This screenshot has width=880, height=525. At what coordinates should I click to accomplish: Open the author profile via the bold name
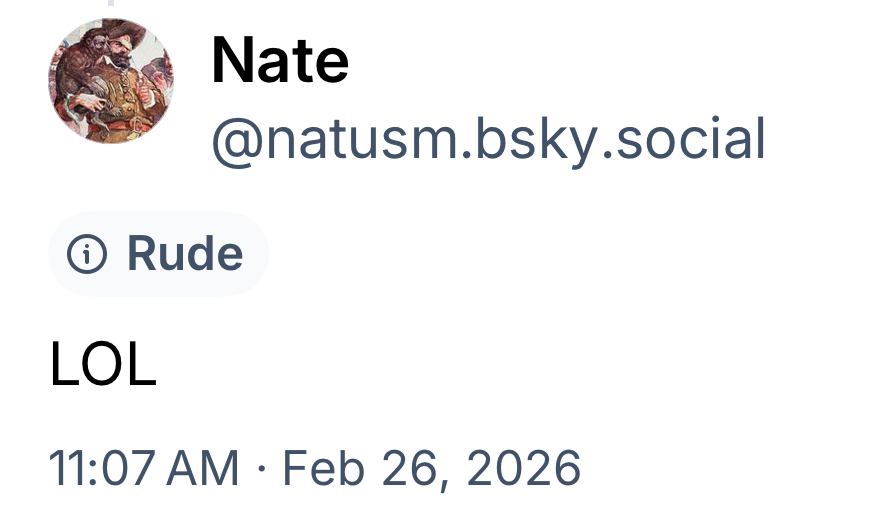coord(280,60)
